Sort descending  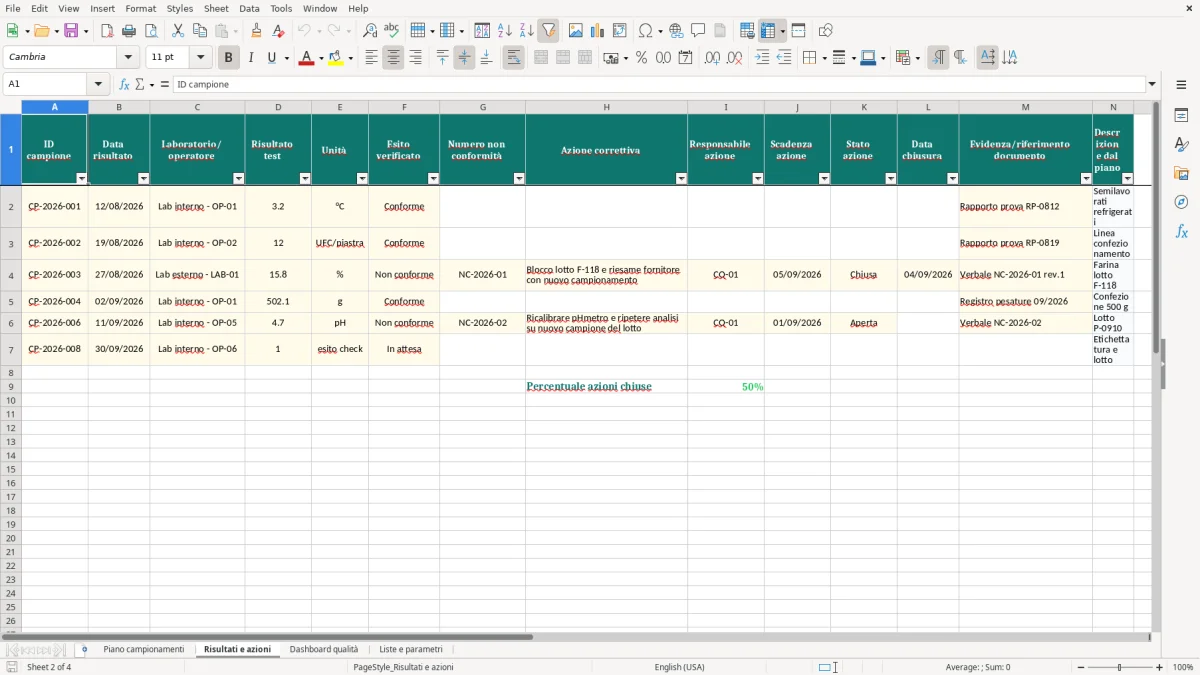[527, 31]
